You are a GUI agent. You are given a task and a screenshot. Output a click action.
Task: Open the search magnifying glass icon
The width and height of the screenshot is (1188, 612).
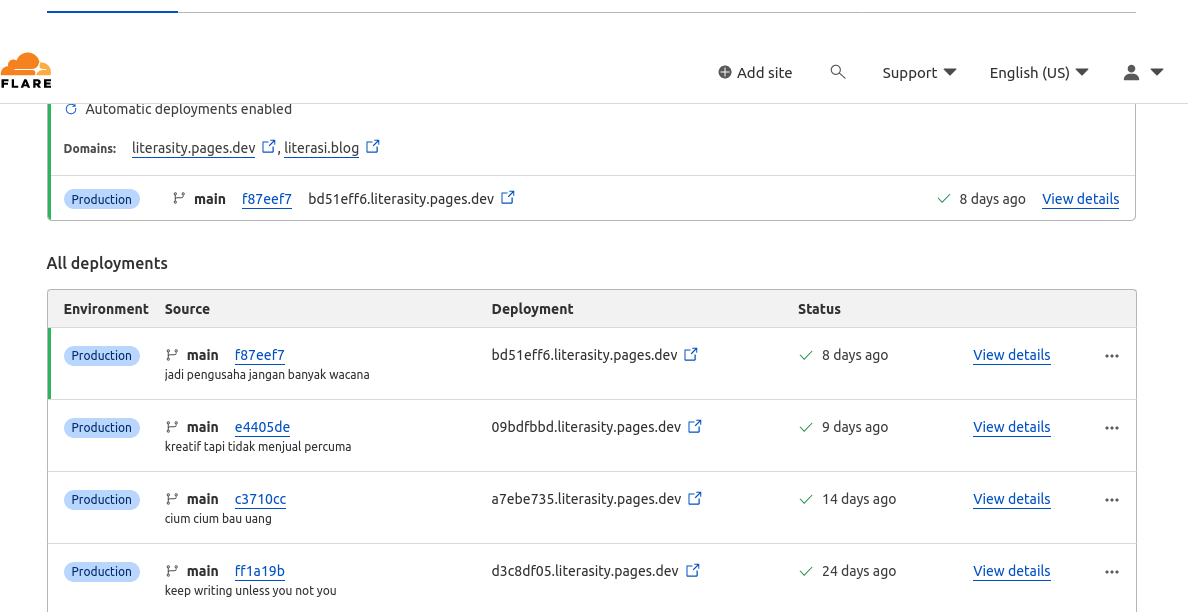(838, 72)
